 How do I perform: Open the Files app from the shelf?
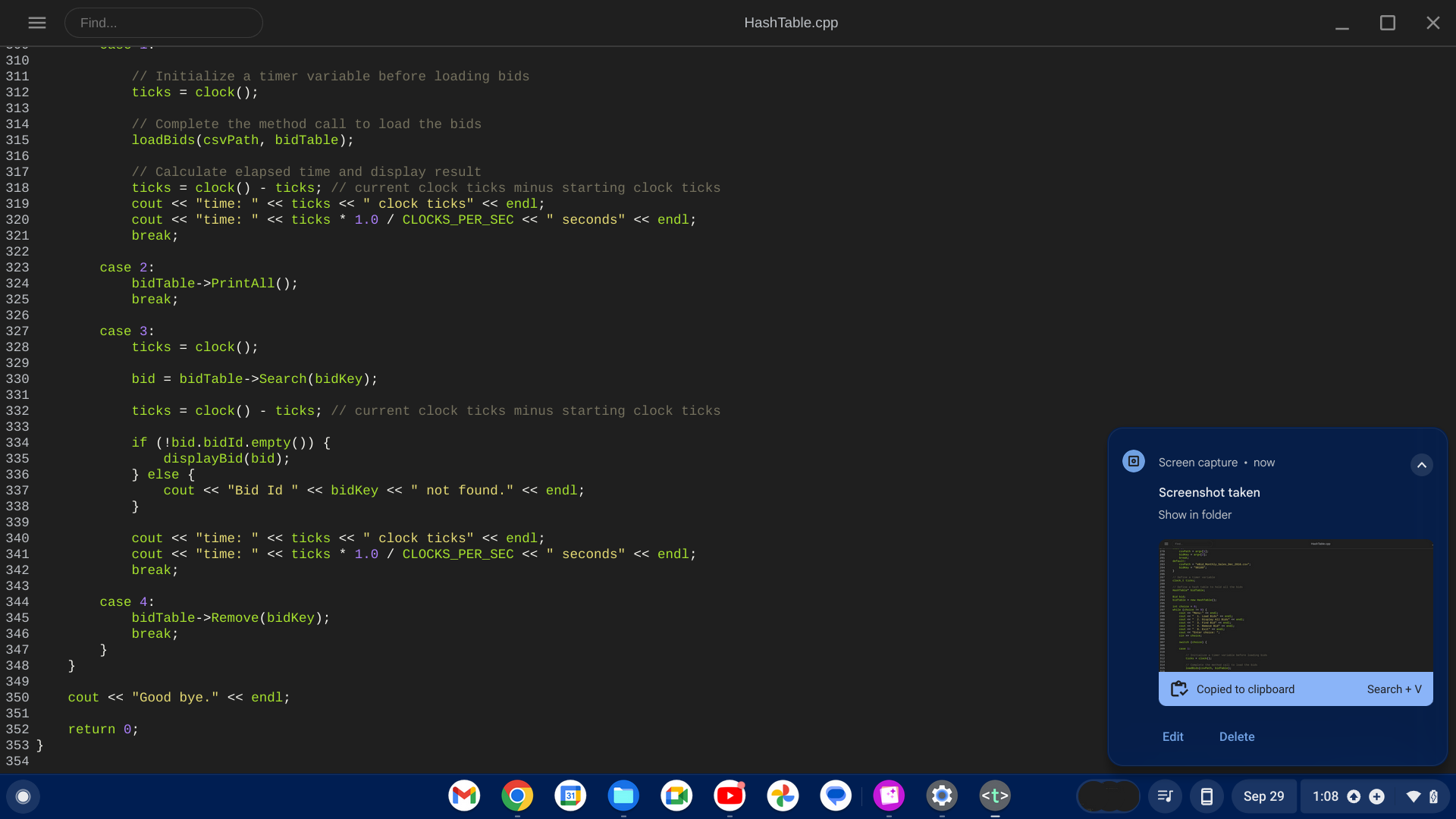(x=623, y=795)
